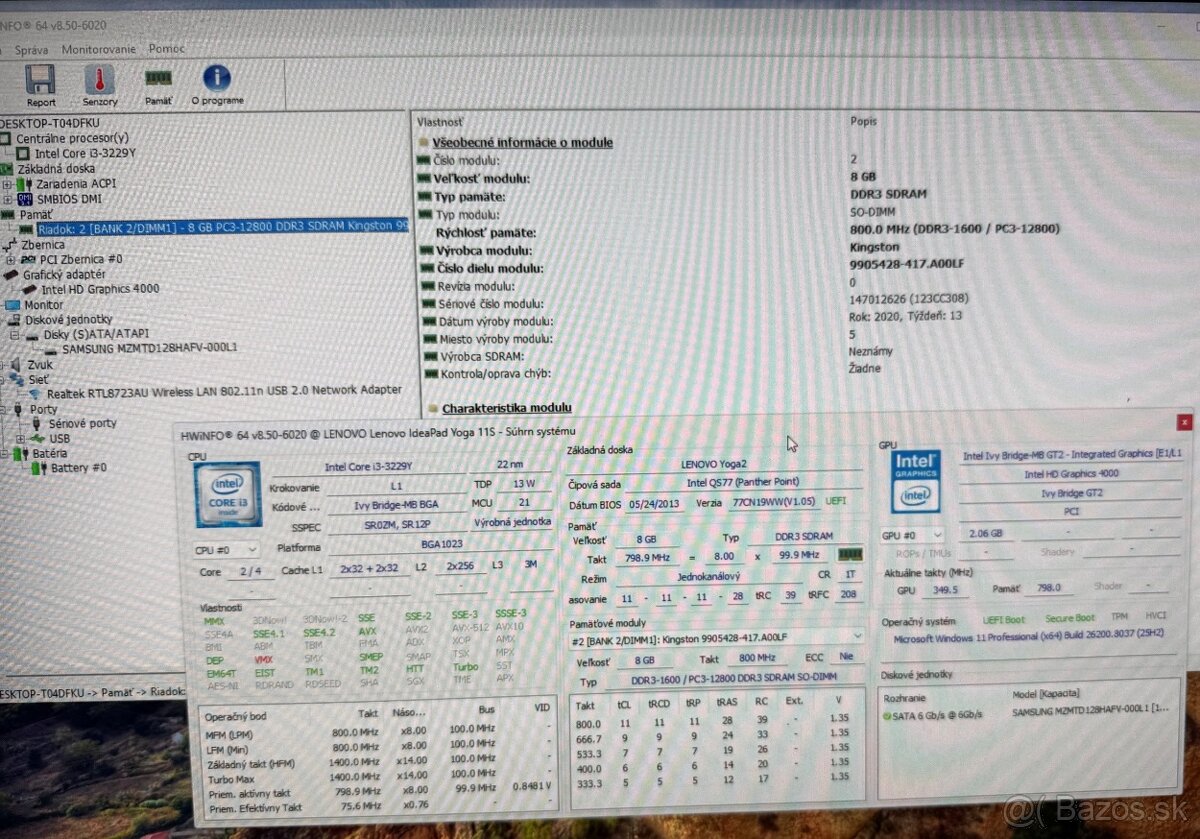This screenshot has width=1200, height=839.
Task: Select Intel Core i3-3229Y tree item
Action: tap(85, 153)
